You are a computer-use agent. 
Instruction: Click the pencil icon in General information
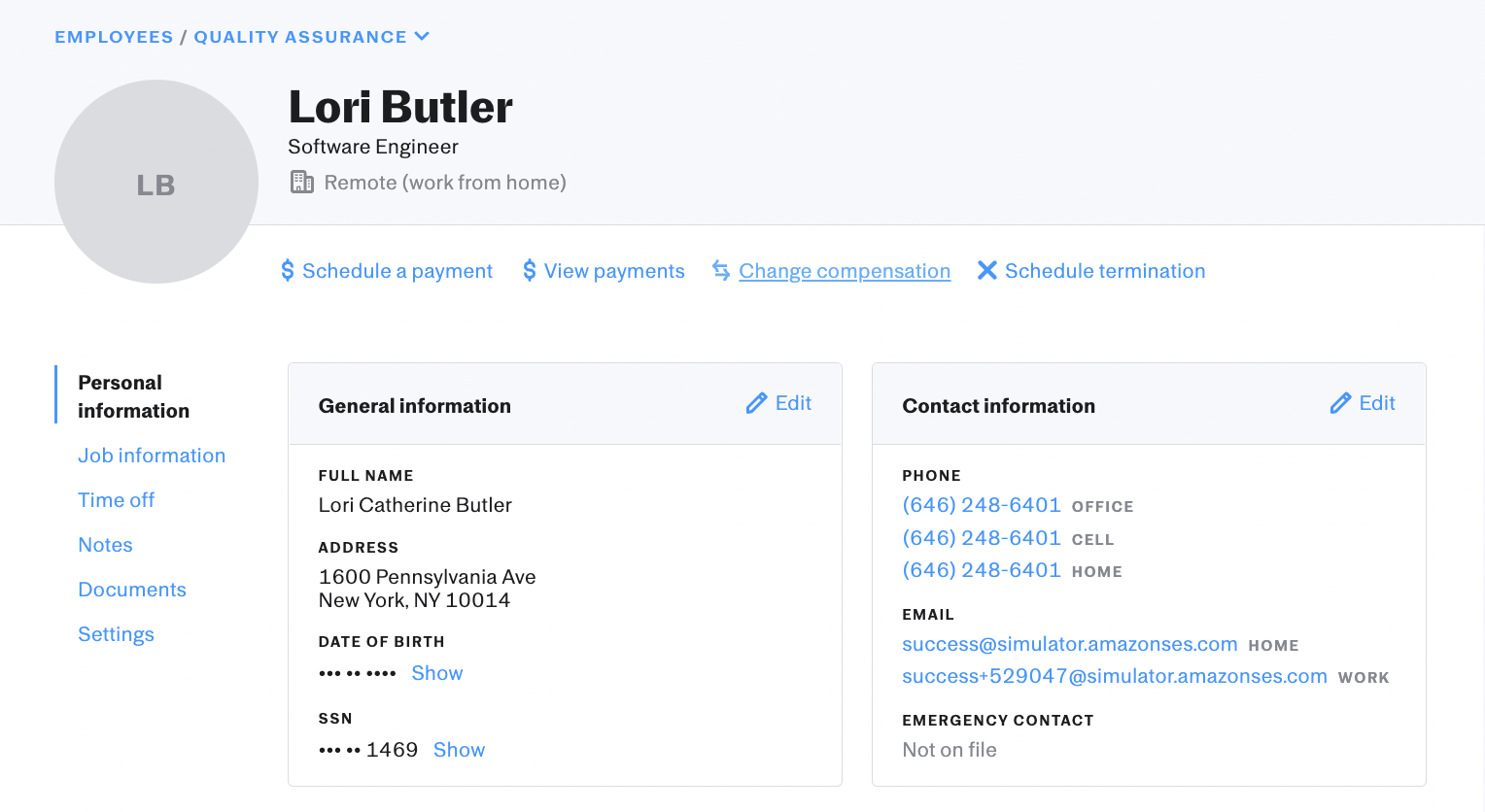[757, 403]
